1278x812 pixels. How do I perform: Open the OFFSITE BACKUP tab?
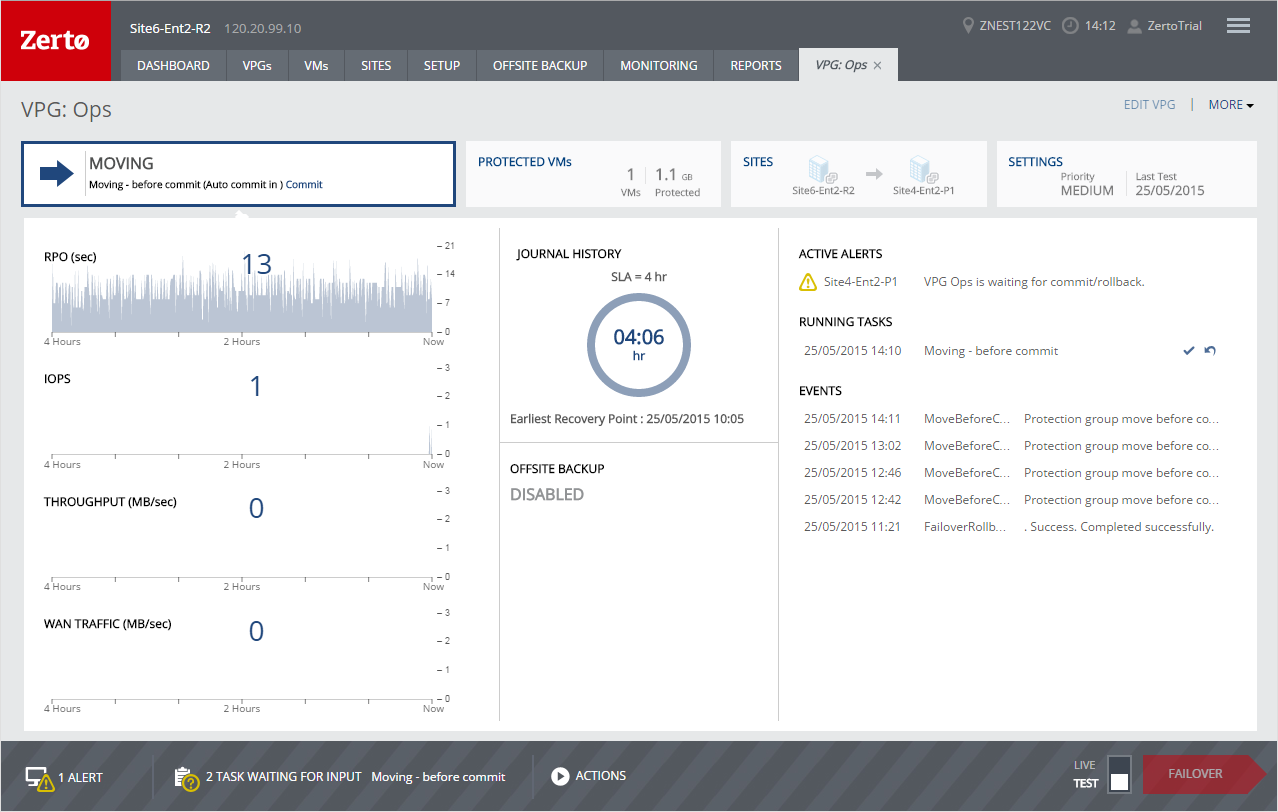[x=540, y=66]
